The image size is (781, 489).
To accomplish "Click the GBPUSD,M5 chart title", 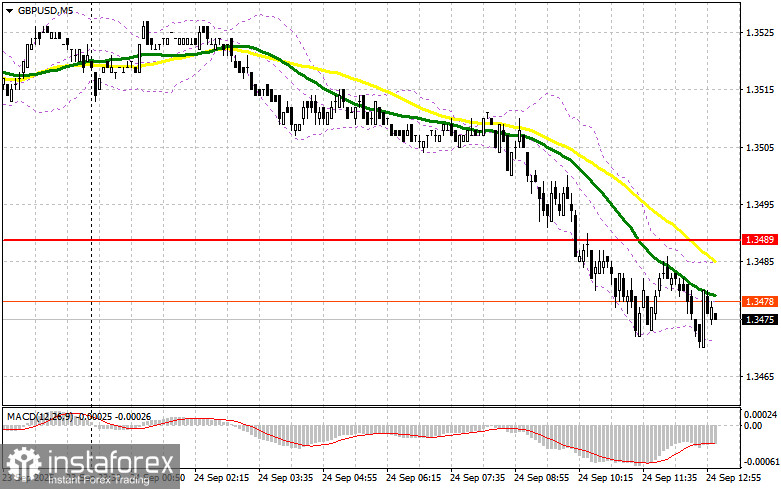I will click(x=45, y=10).
